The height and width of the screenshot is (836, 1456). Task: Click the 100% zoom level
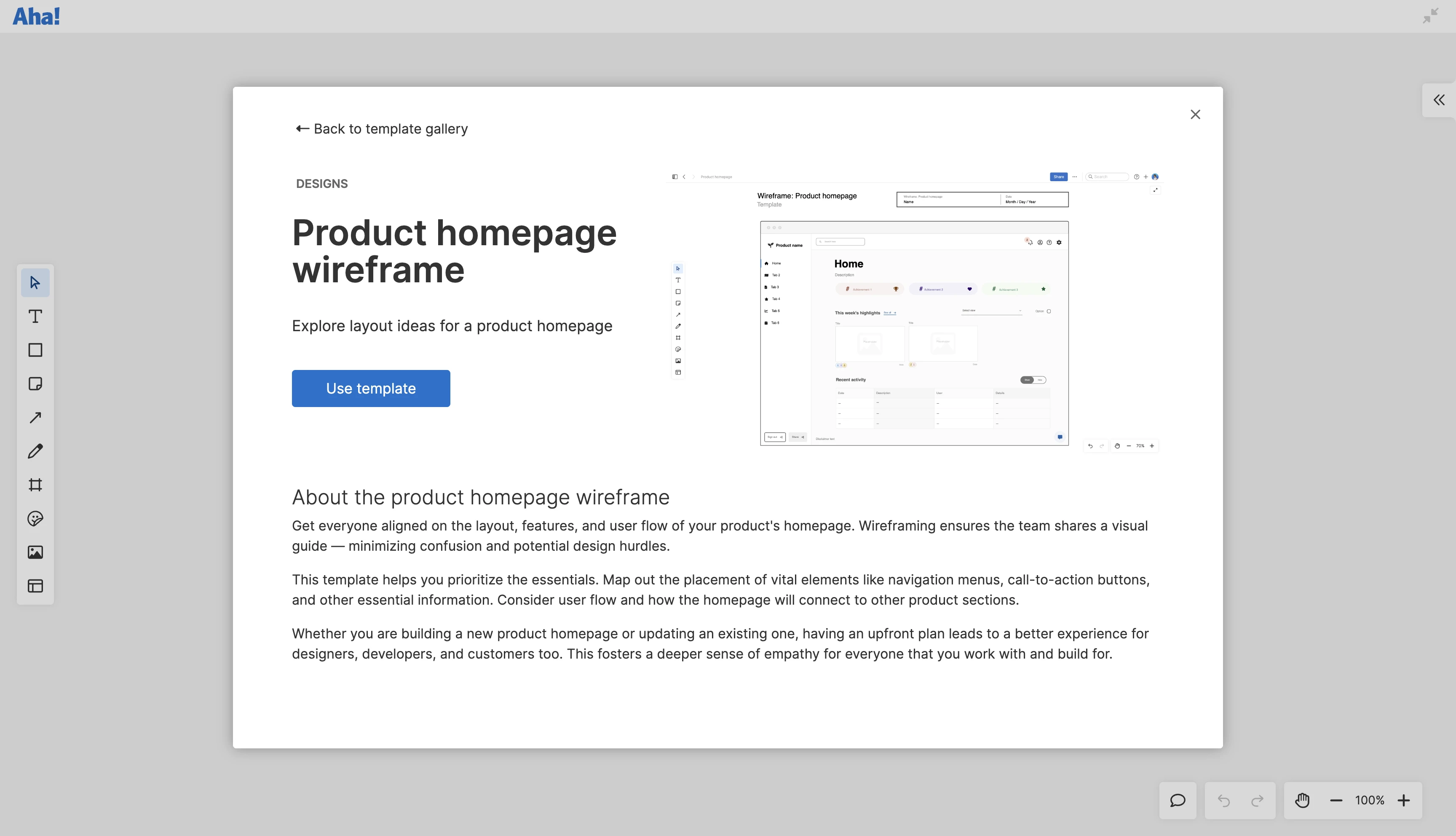point(1369,801)
